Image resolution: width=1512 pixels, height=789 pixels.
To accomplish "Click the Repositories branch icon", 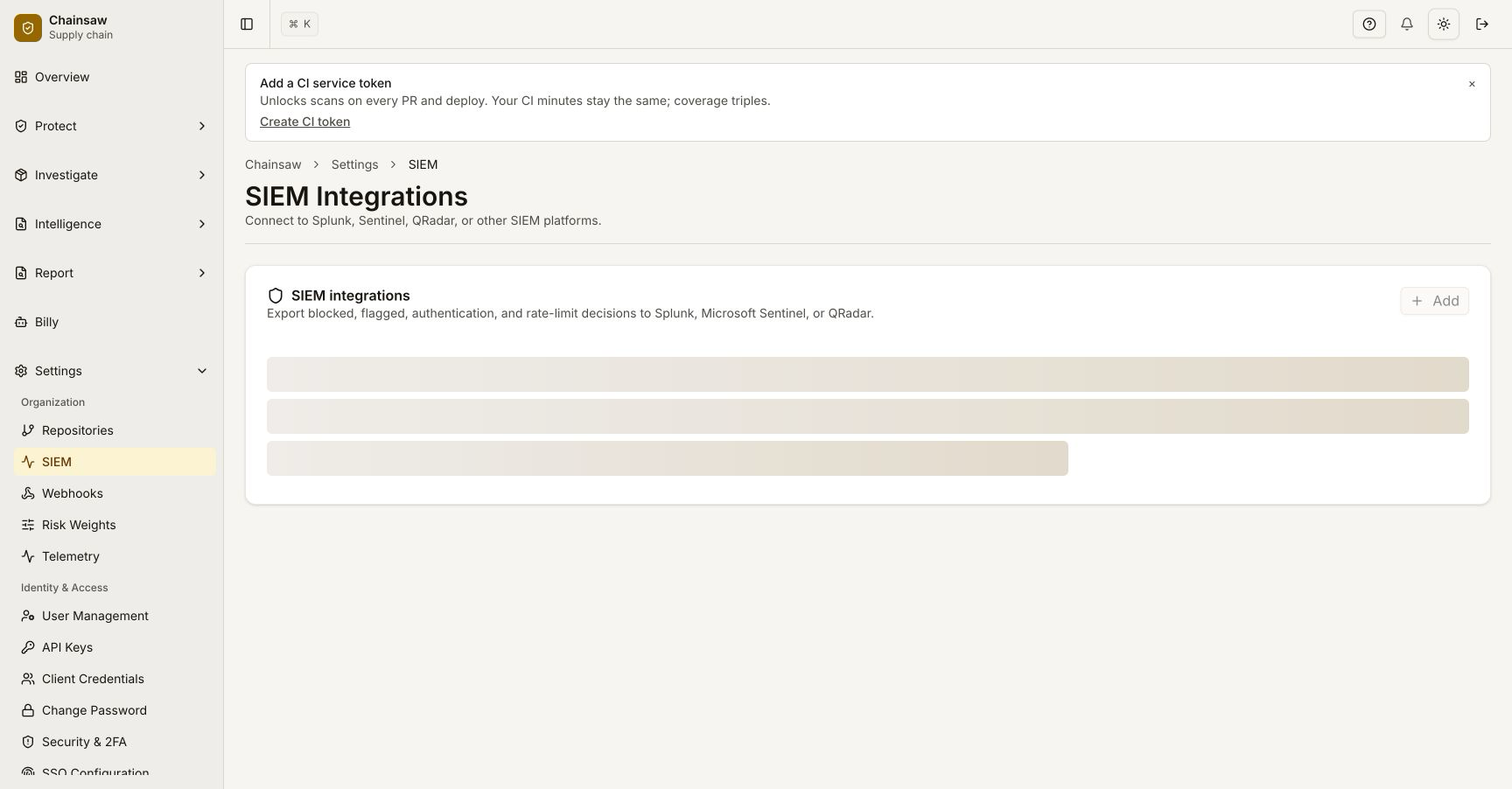I will (28, 430).
